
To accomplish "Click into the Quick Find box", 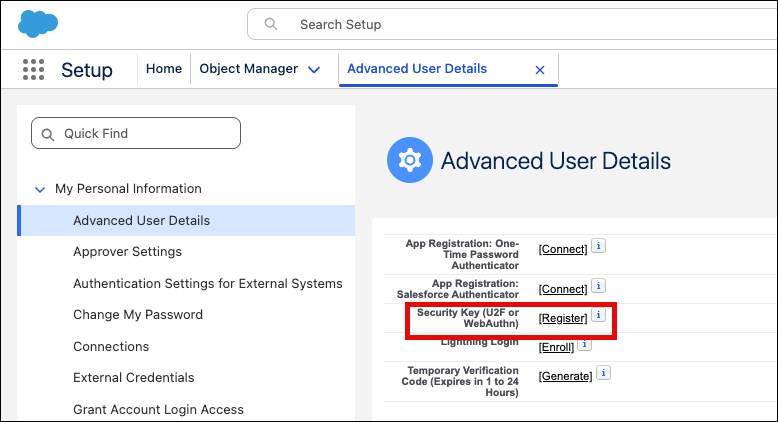I will 136,133.
